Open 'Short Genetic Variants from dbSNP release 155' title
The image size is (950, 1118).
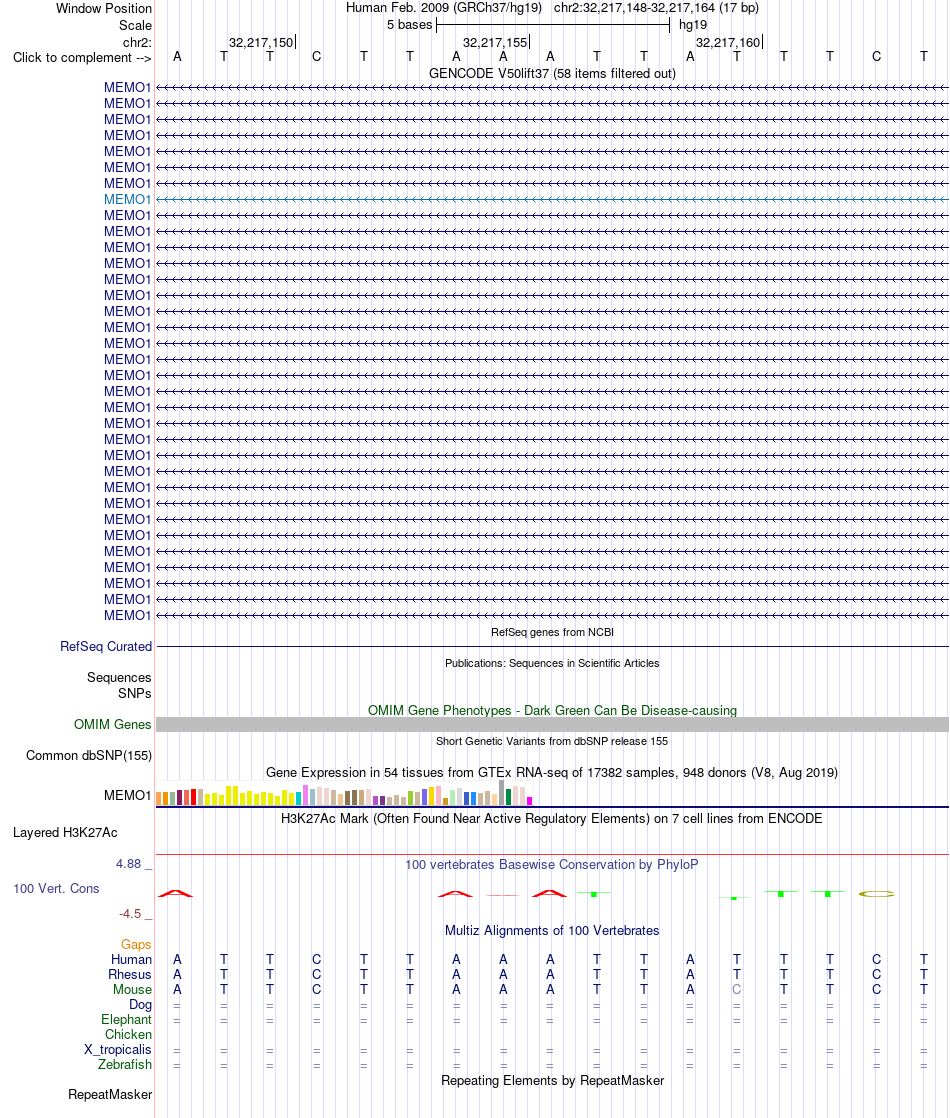pyautogui.click(x=552, y=742)
